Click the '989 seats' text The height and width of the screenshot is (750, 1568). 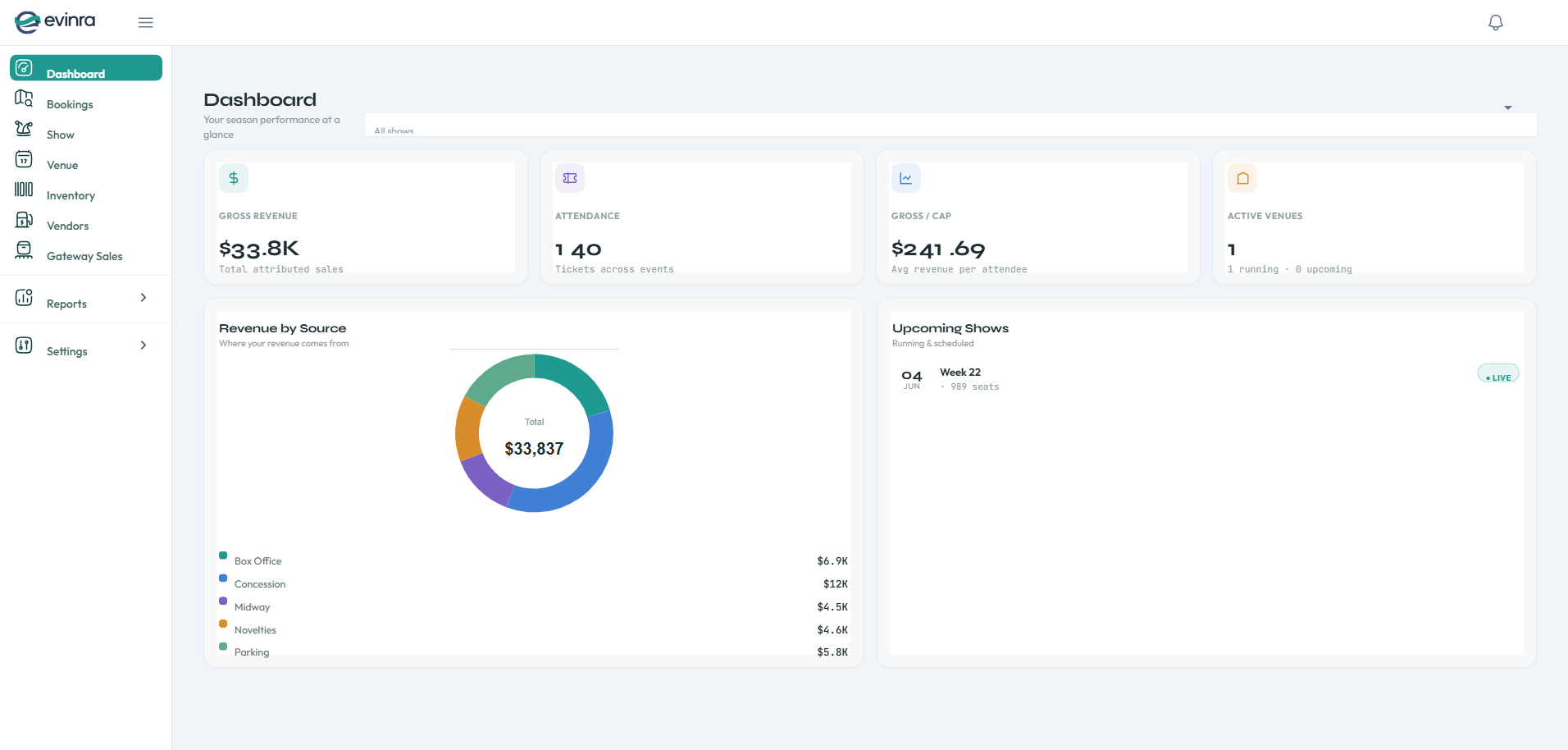(x=975, y=386)
